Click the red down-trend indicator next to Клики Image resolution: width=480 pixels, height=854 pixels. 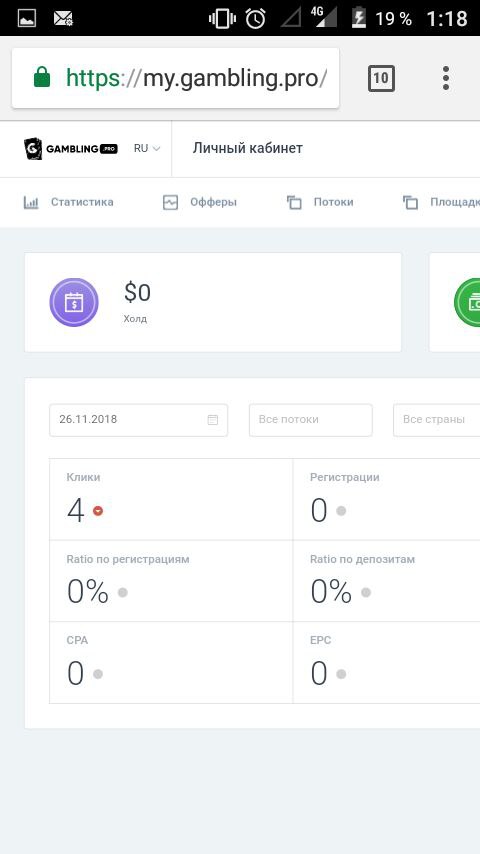tap(98, 511)
